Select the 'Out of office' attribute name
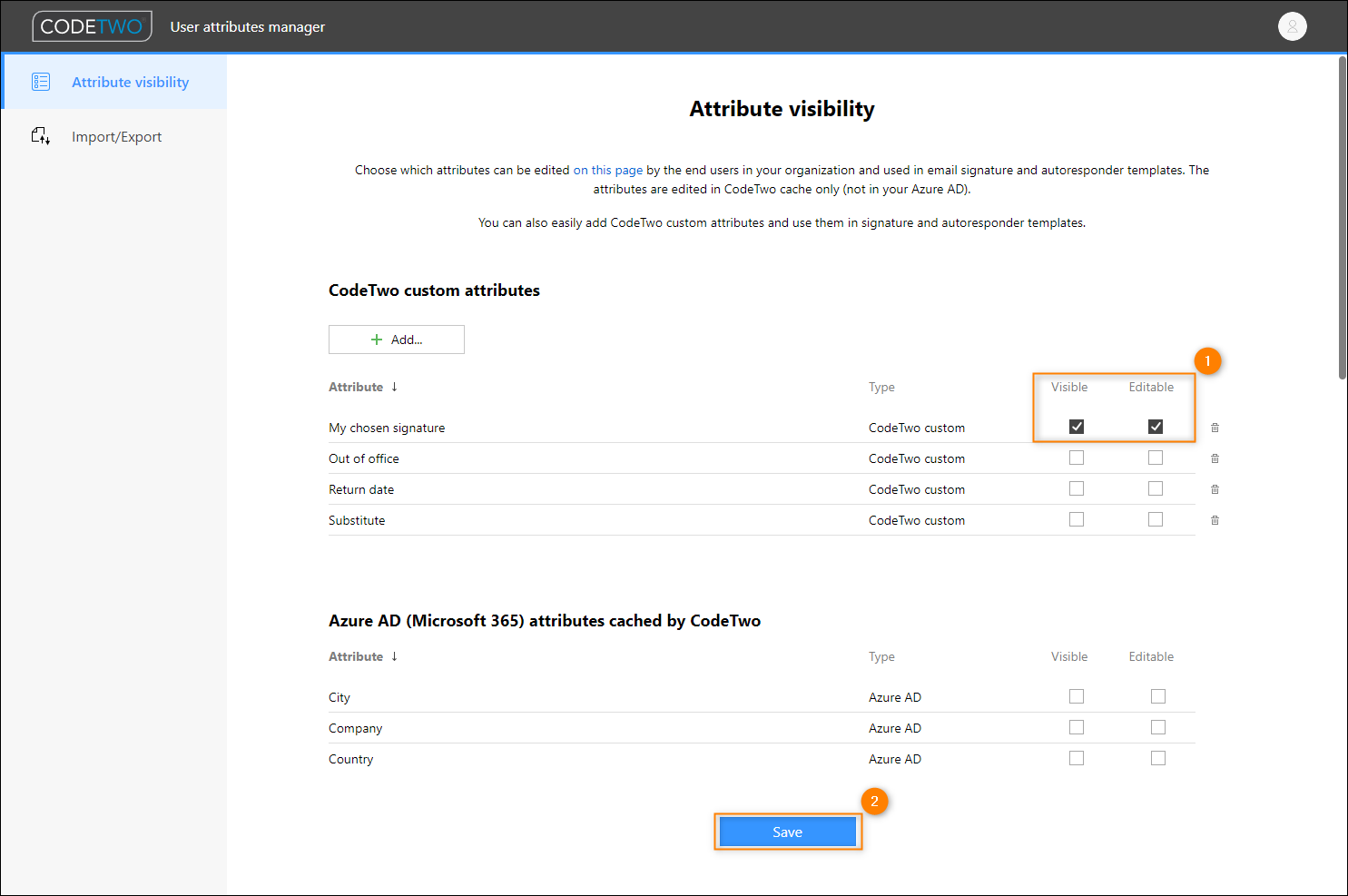Viewport: 1348px width, 896px height. tap(364, 458)
